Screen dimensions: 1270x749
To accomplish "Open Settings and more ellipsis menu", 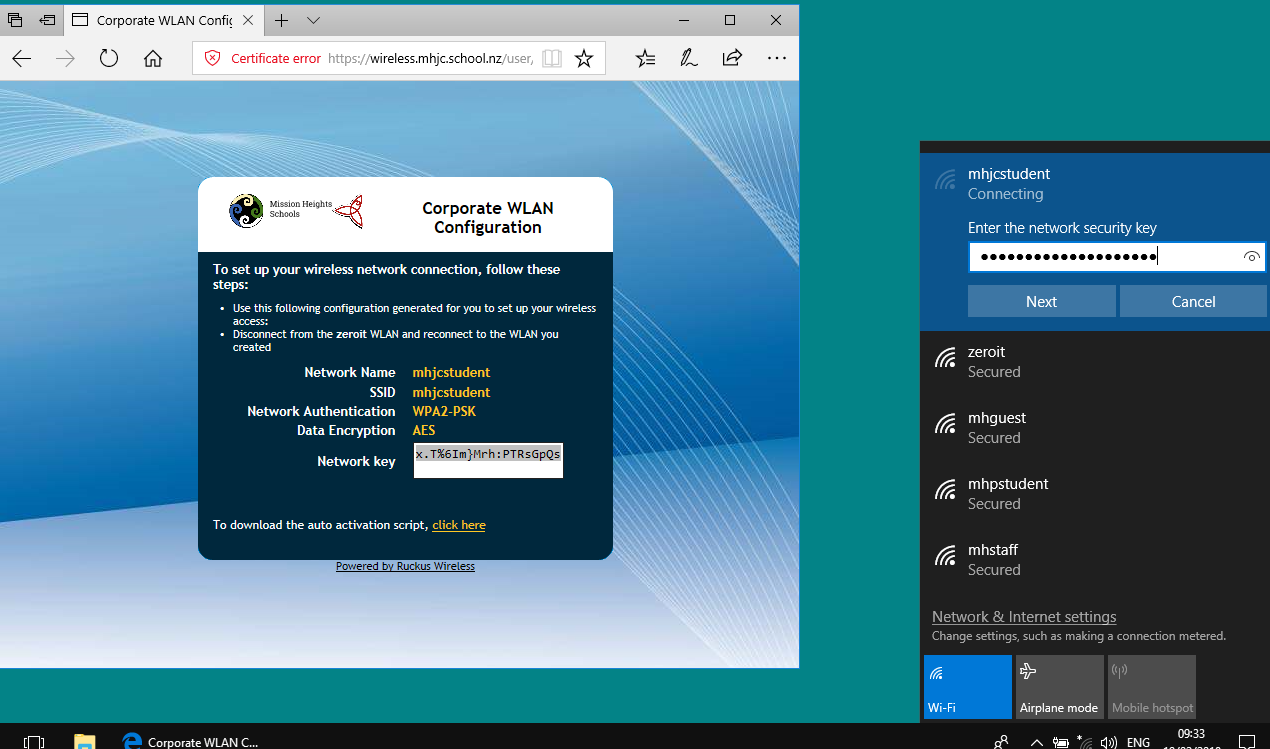I will (776, 59).
